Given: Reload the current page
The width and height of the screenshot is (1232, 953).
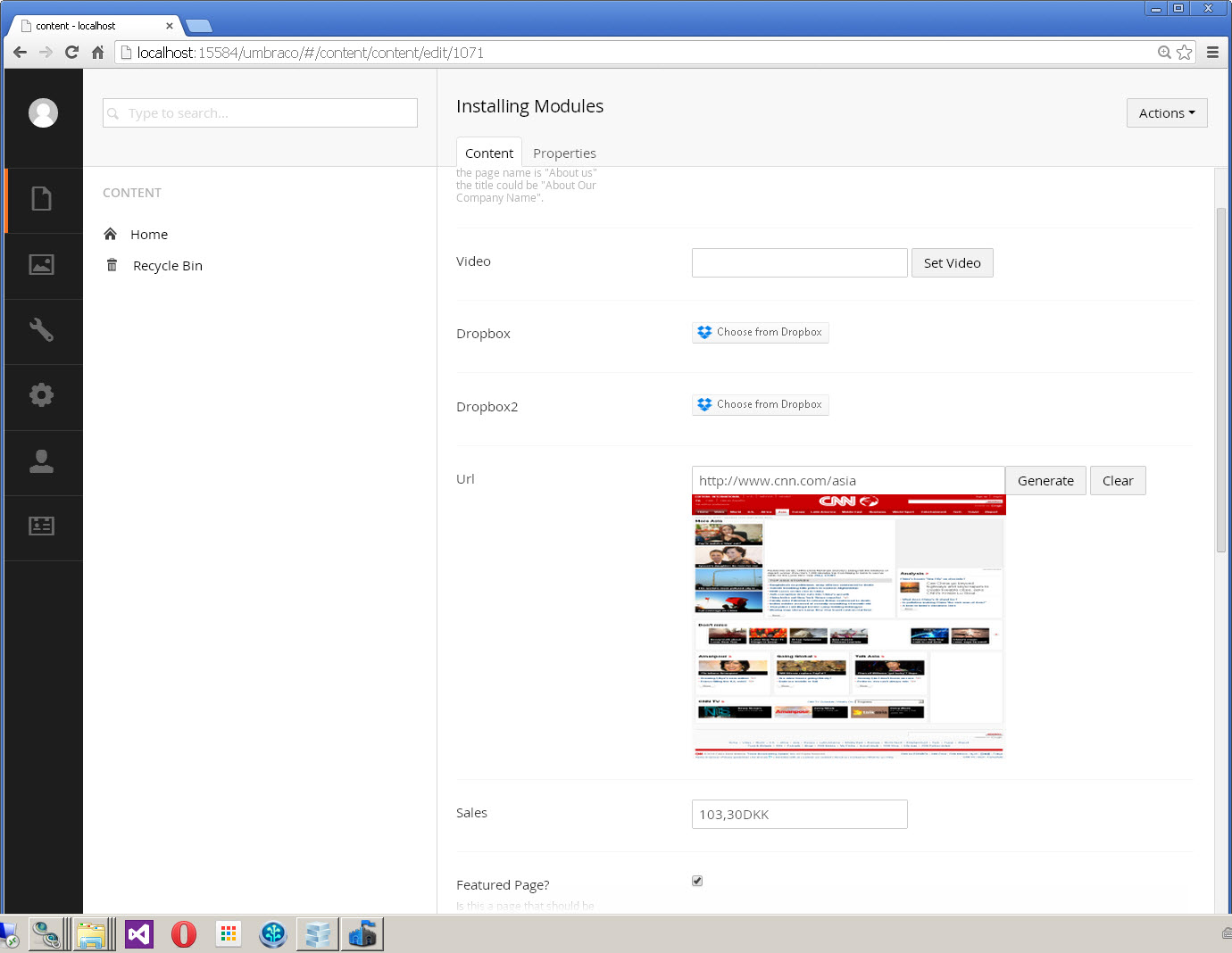Looking at the screenshot, I should pos(72,53).
